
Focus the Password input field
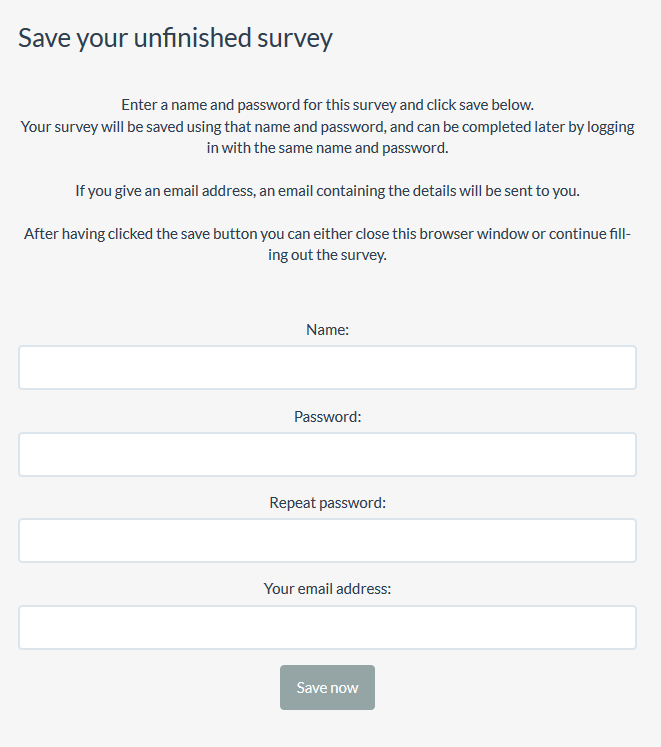click(327, 454)
